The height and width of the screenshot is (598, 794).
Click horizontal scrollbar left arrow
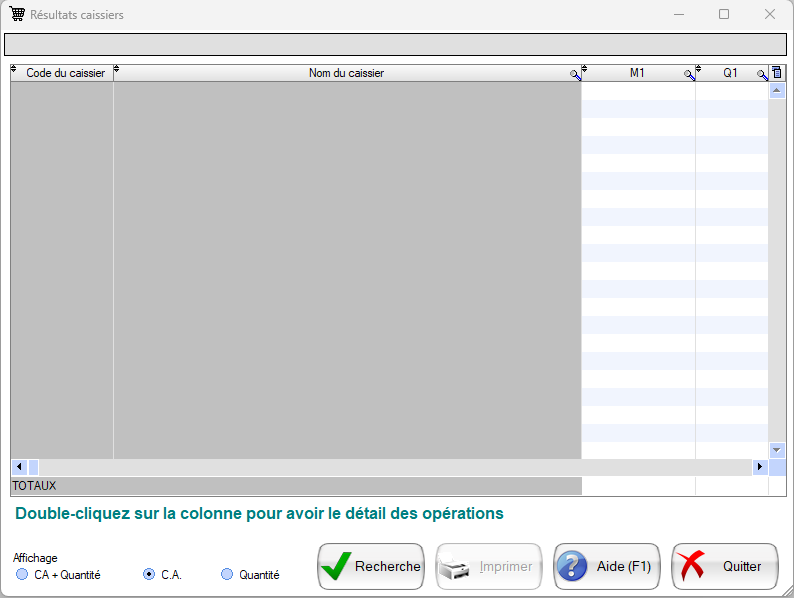tap(19, 467)
